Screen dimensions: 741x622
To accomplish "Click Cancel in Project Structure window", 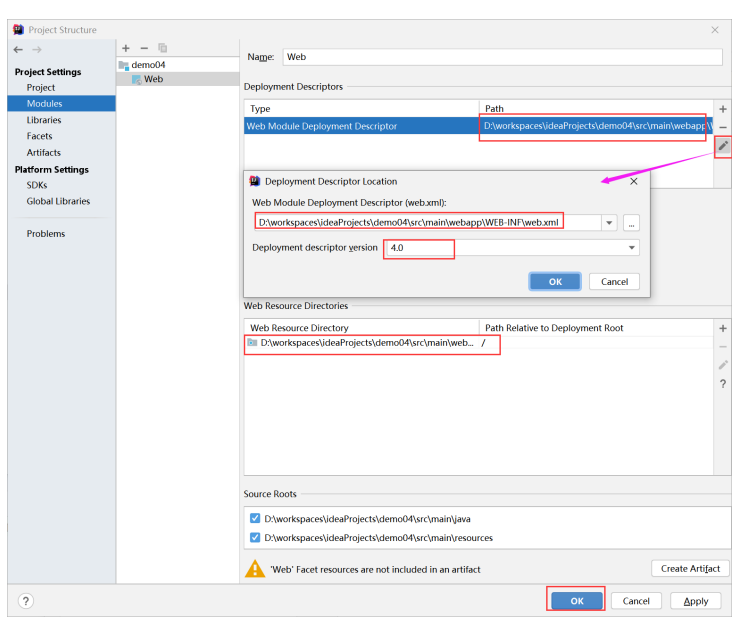I will (636, 601).
